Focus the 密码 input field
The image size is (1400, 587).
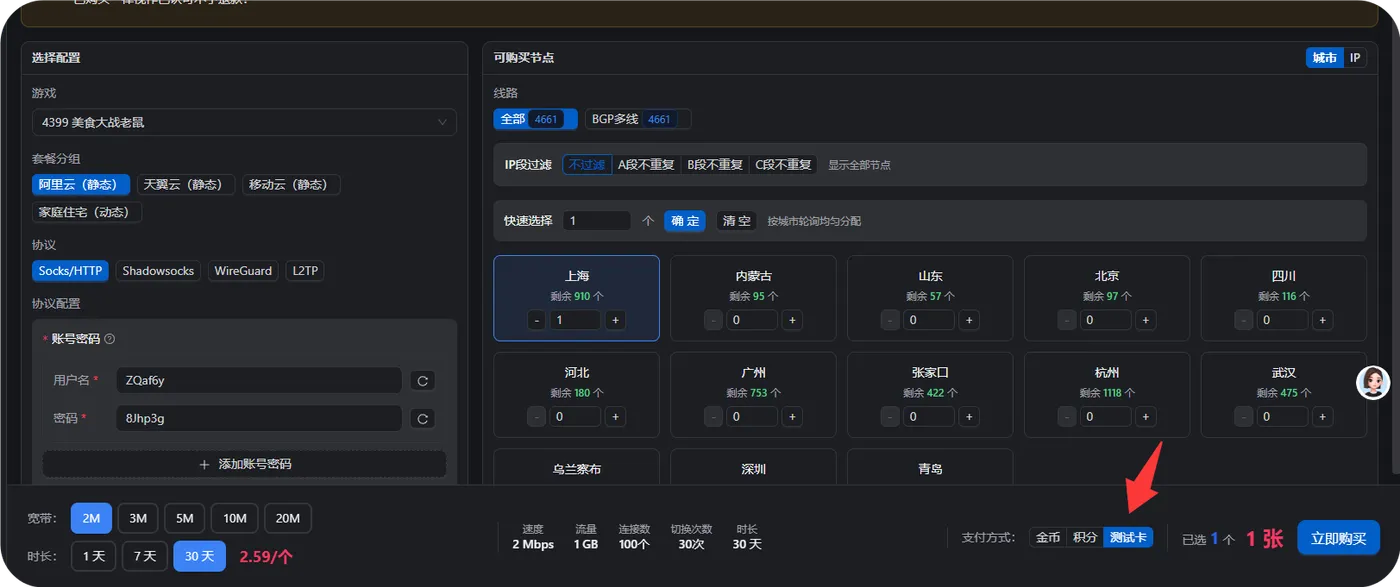point(259,419)
